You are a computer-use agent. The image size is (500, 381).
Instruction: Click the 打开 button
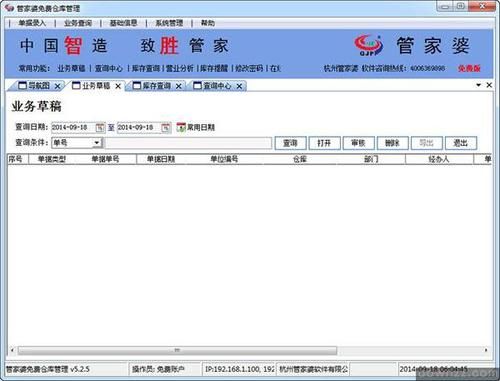(x=324, y=143)
